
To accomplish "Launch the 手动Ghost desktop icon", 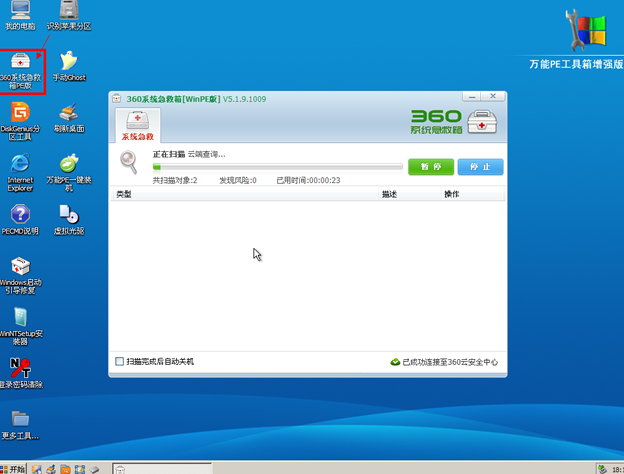I will click(x=69, y=66).
